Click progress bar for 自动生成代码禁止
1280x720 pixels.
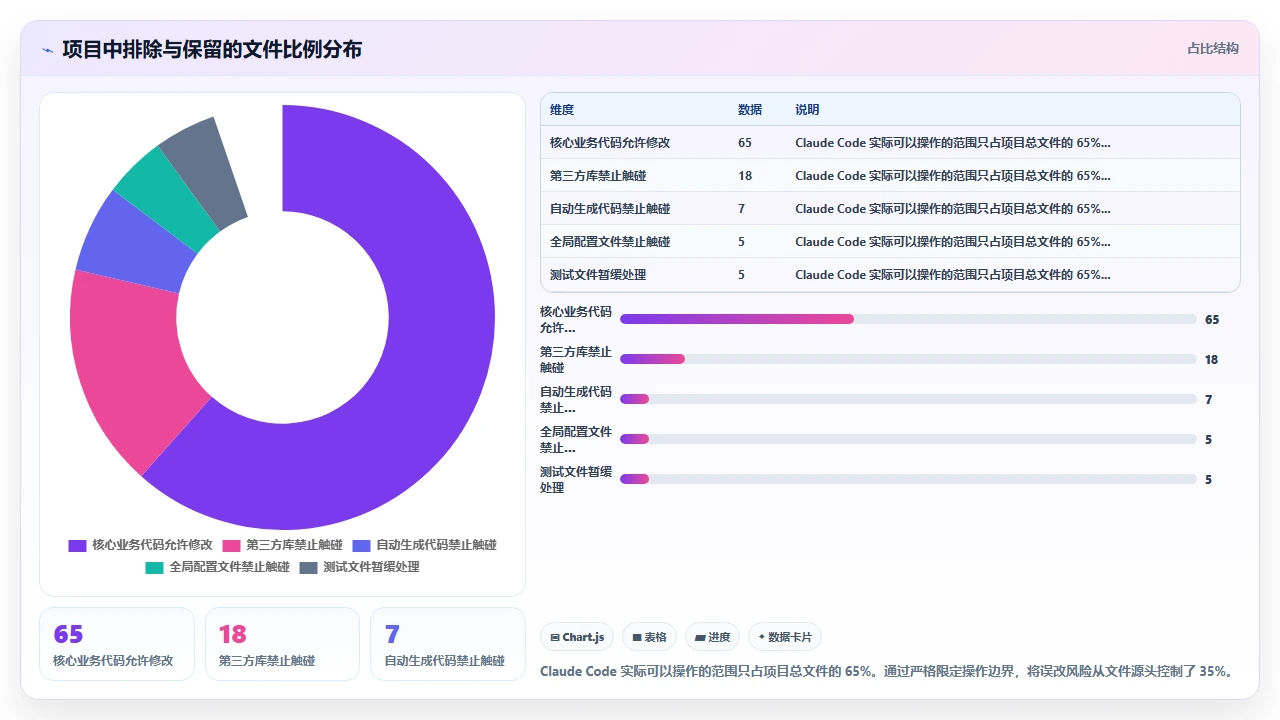[x=908, y=399]
